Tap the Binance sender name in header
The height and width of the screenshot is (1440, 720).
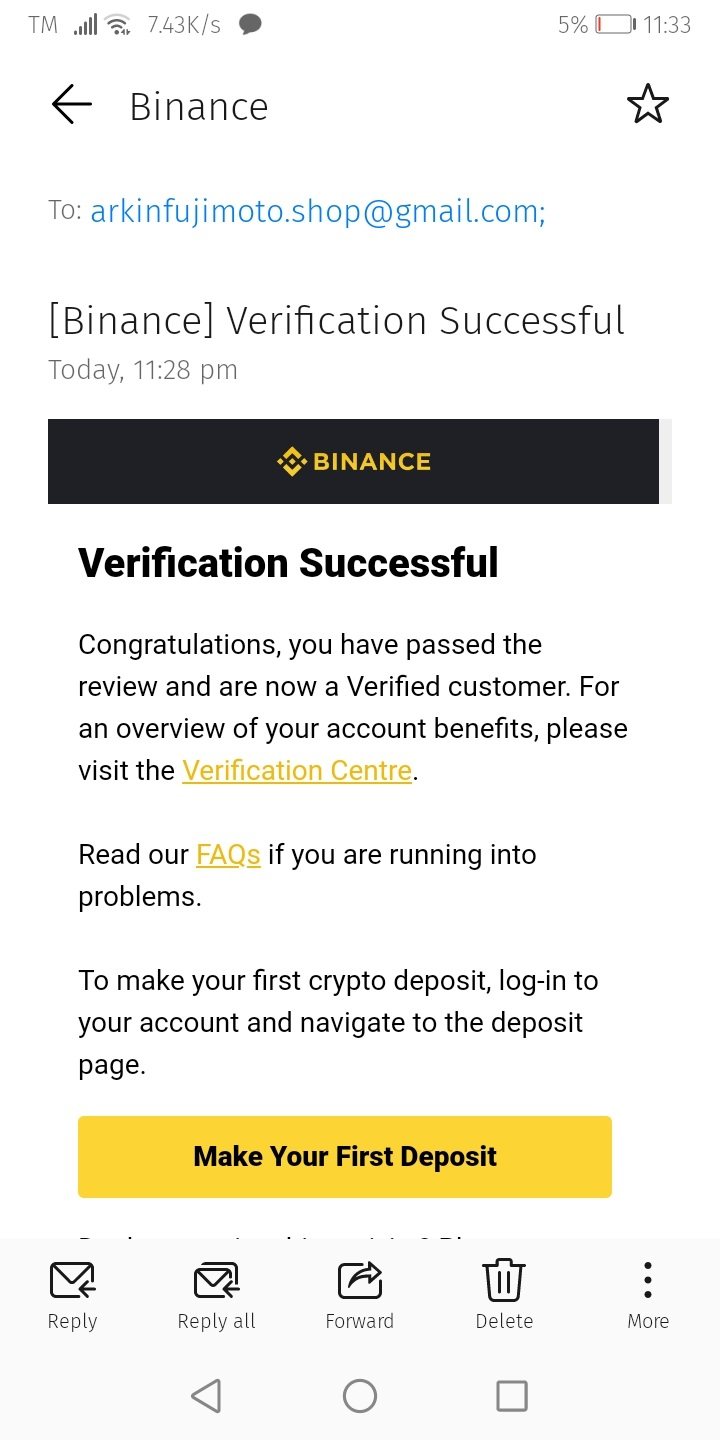(x=199, y=107)
